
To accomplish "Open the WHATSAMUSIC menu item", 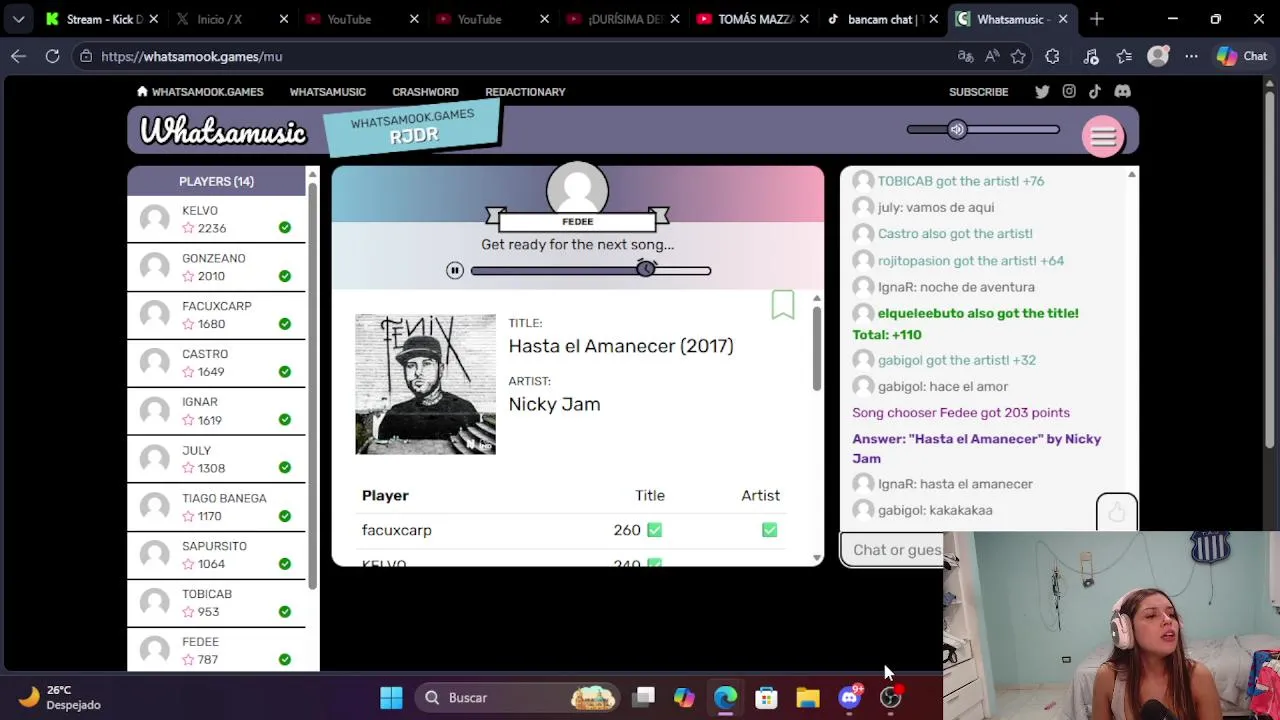I will (327, 92).
